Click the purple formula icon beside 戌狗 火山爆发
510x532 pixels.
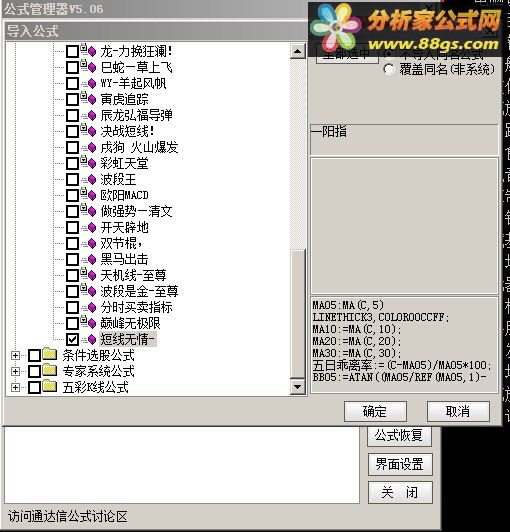pos(92,147)
